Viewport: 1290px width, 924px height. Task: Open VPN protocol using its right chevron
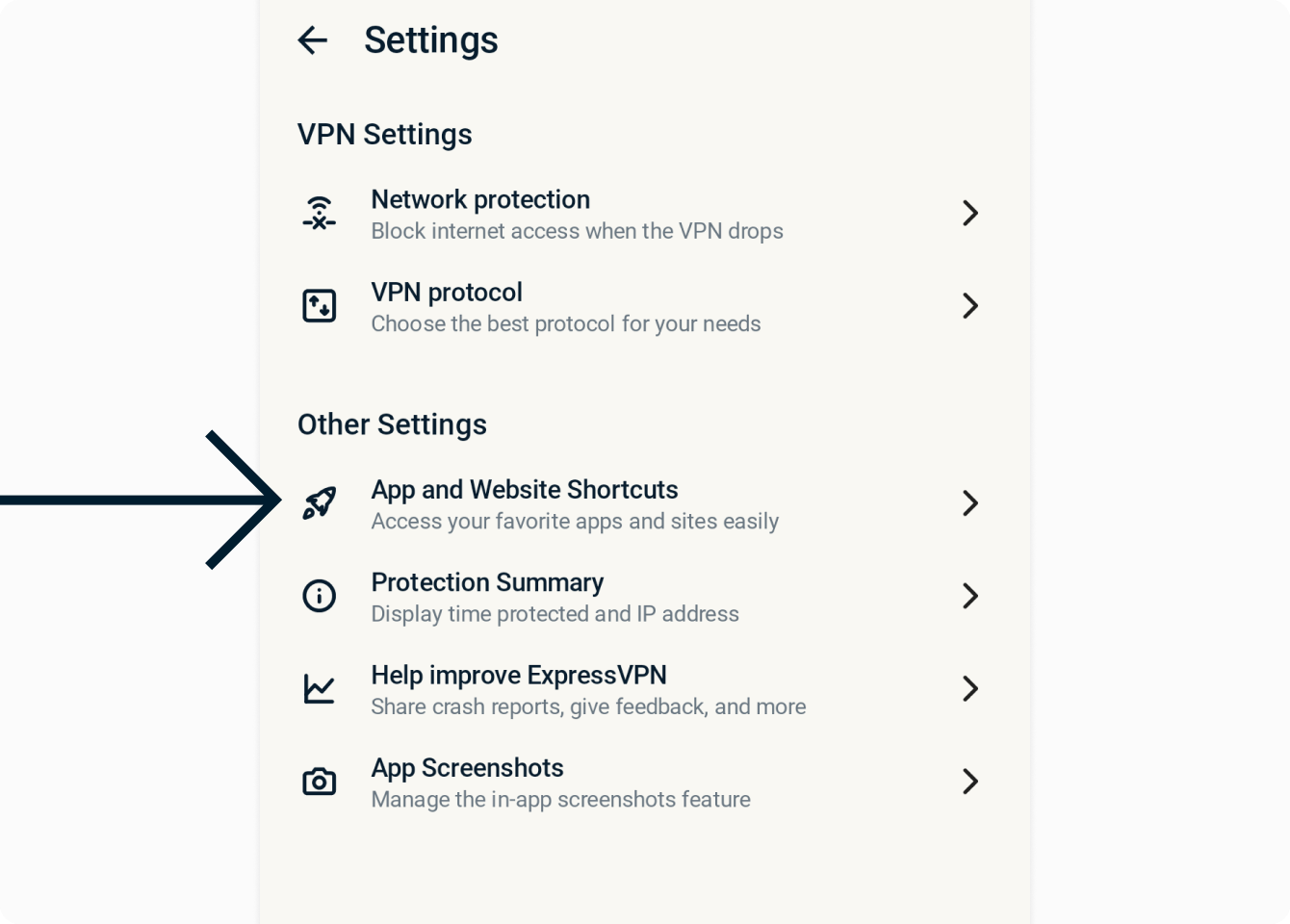tap(970, 306)
